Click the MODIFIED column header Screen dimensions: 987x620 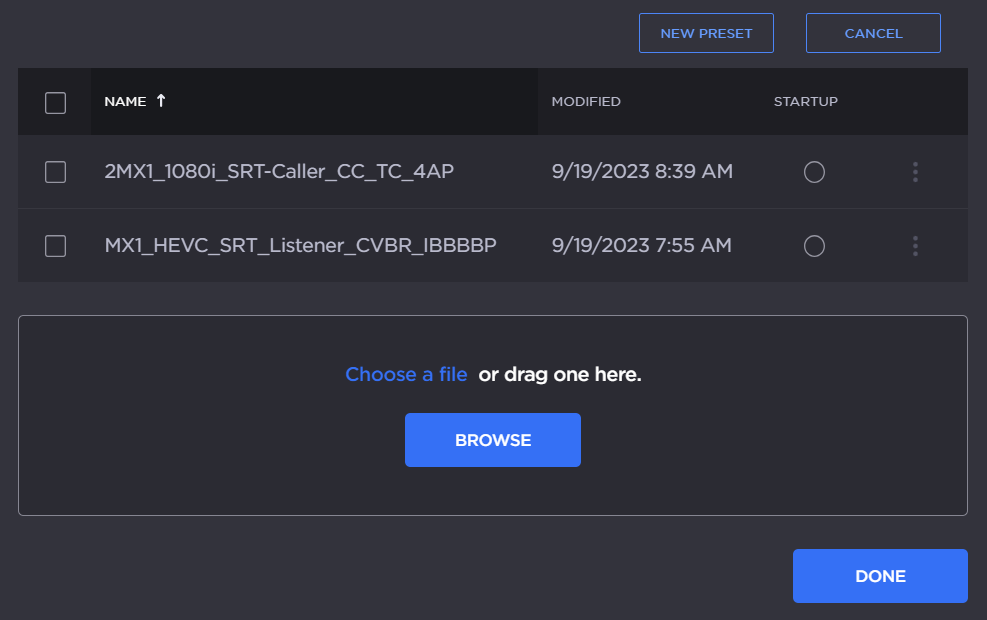pyautogui.click(x=586, y=102)
